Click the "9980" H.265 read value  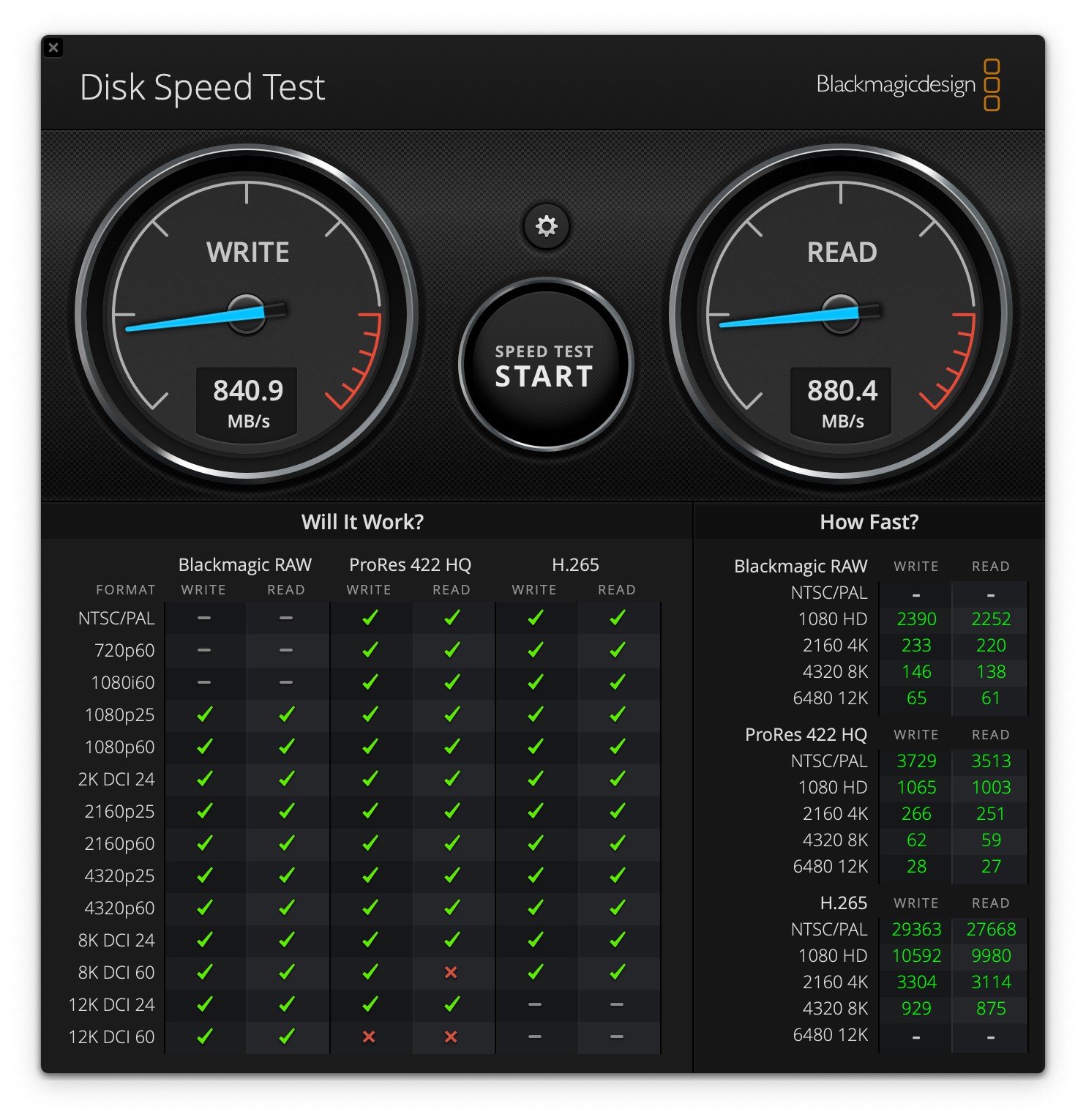pos(991,956)
